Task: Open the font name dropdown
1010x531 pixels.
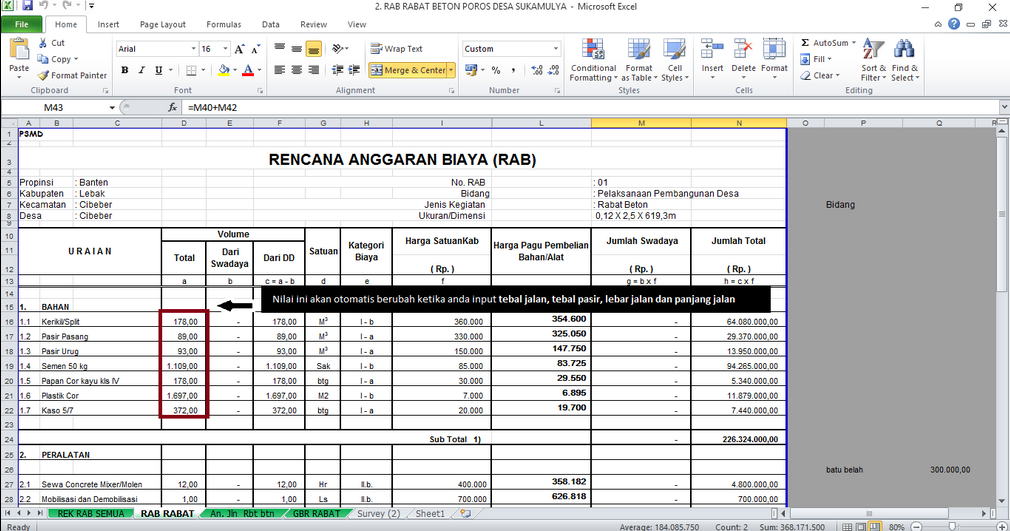Action: point(193,49)
